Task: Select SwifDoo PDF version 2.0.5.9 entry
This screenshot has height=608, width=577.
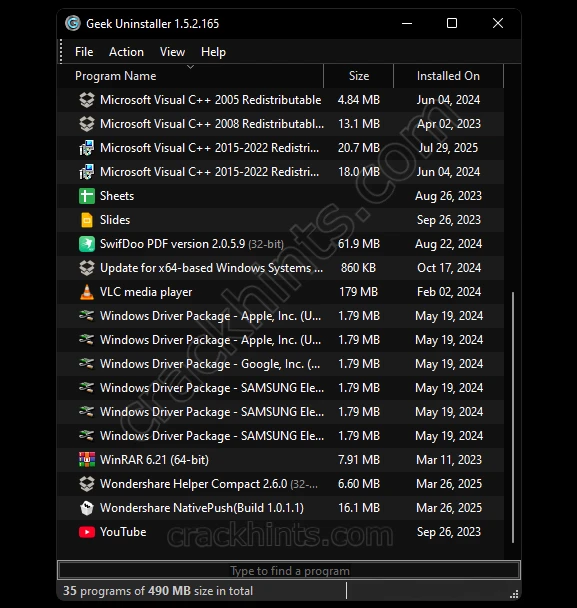Action: click(x=281, y=244)
